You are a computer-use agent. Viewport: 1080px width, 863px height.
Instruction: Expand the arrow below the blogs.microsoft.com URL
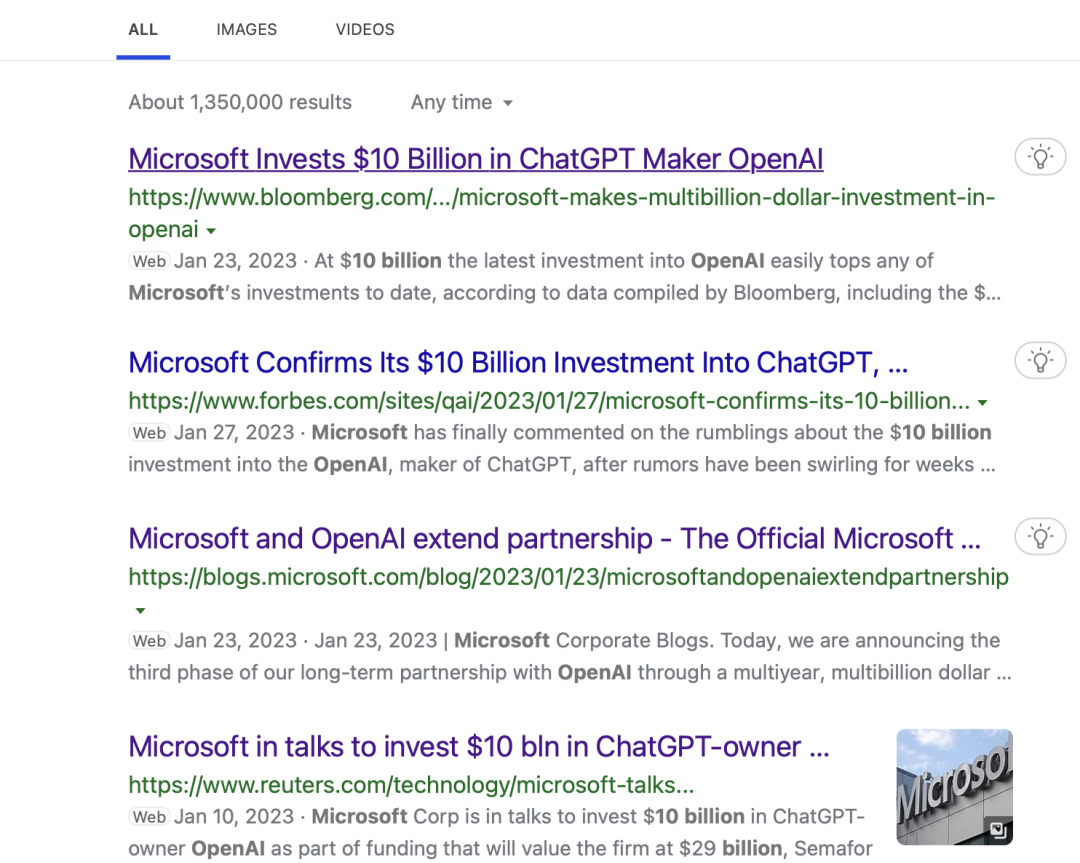click(x=140, y=611)
